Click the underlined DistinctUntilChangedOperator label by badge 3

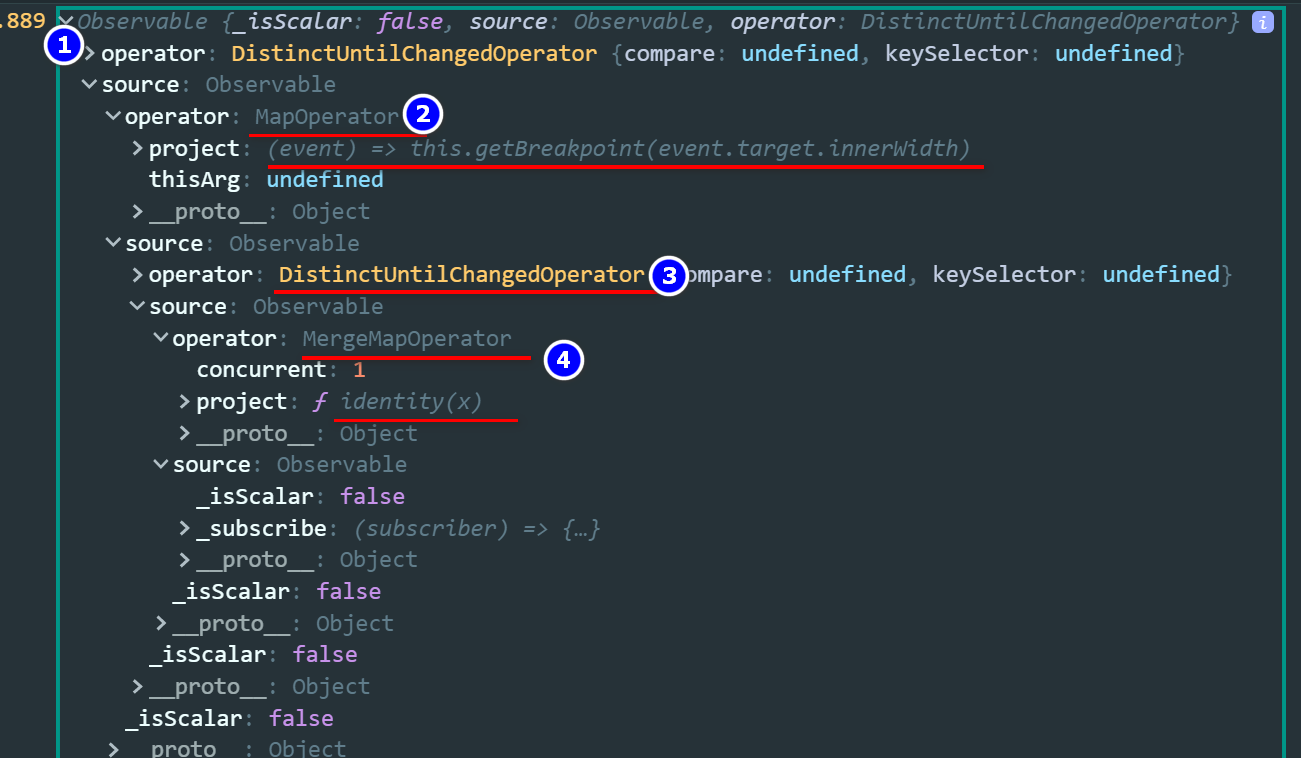click(461, 275)
